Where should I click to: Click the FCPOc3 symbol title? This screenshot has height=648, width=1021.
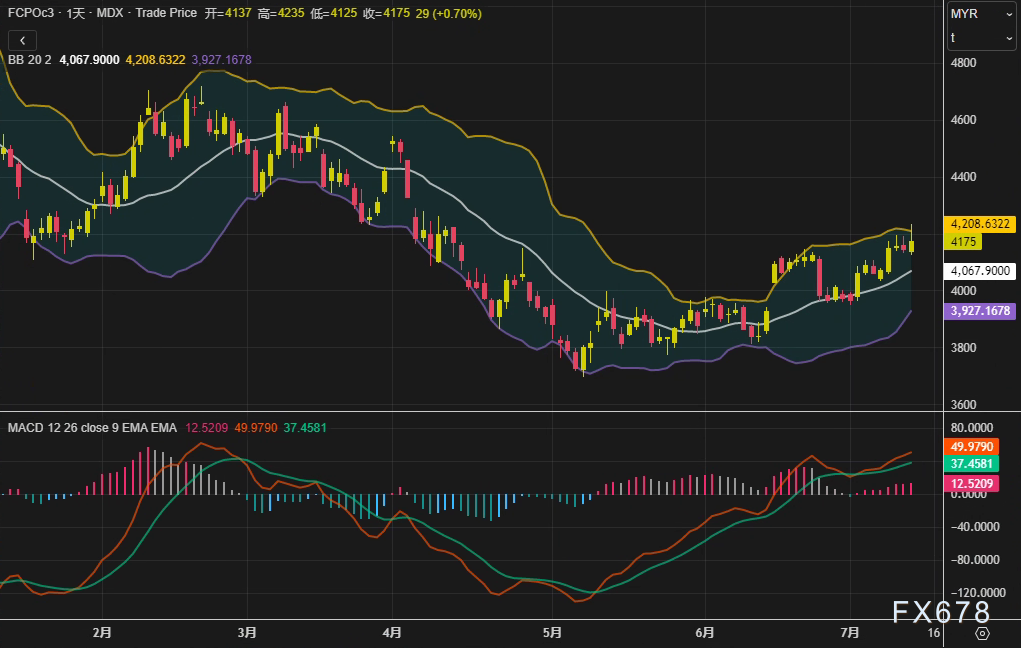(30, 14)
